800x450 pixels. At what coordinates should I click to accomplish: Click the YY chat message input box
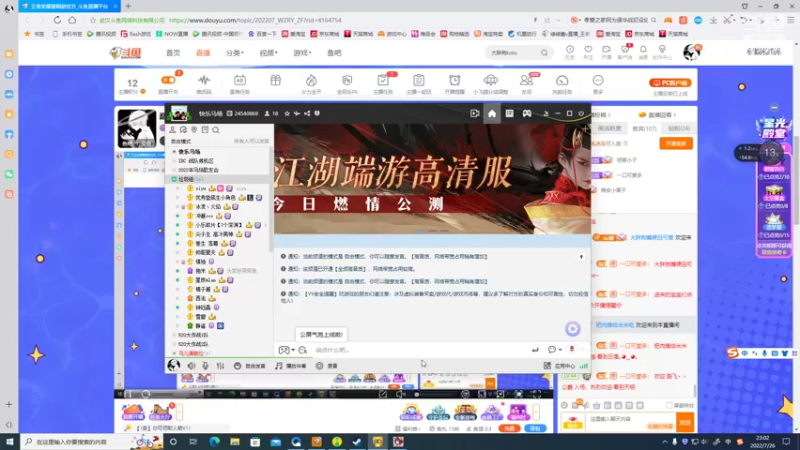tap(421, 350)
